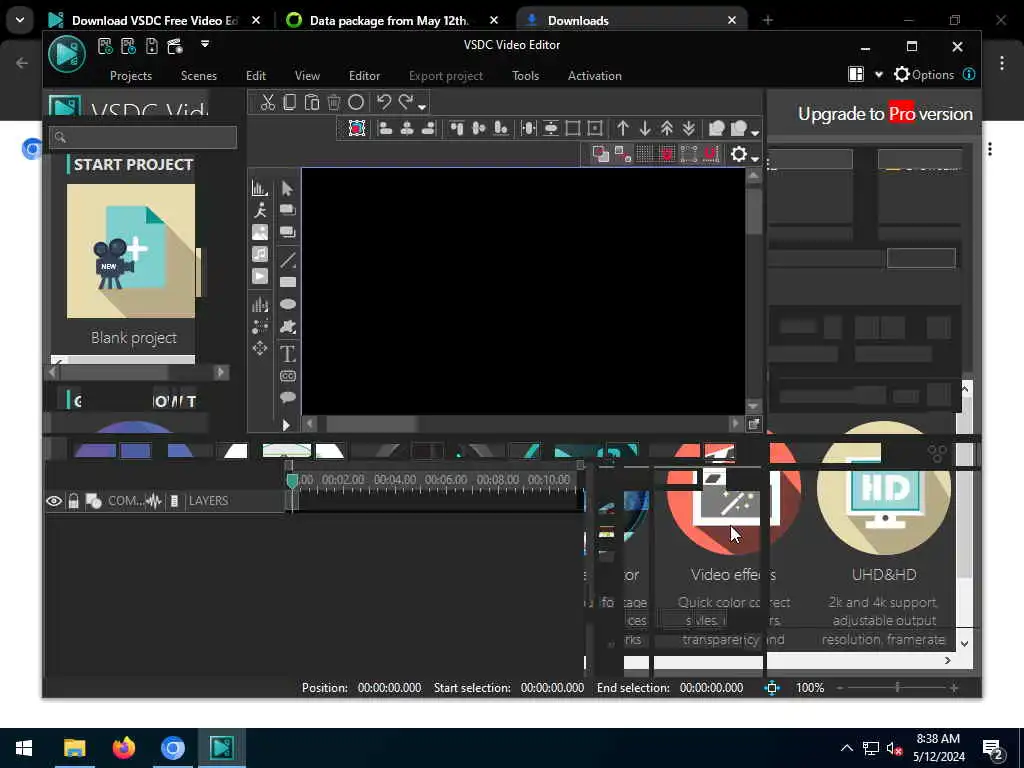Click the new project icon in quick access bar

click(x=104, y=46)
